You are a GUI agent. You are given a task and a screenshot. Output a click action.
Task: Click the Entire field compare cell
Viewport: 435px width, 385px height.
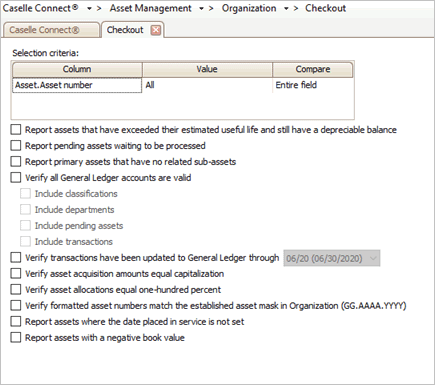click(313, 85)
